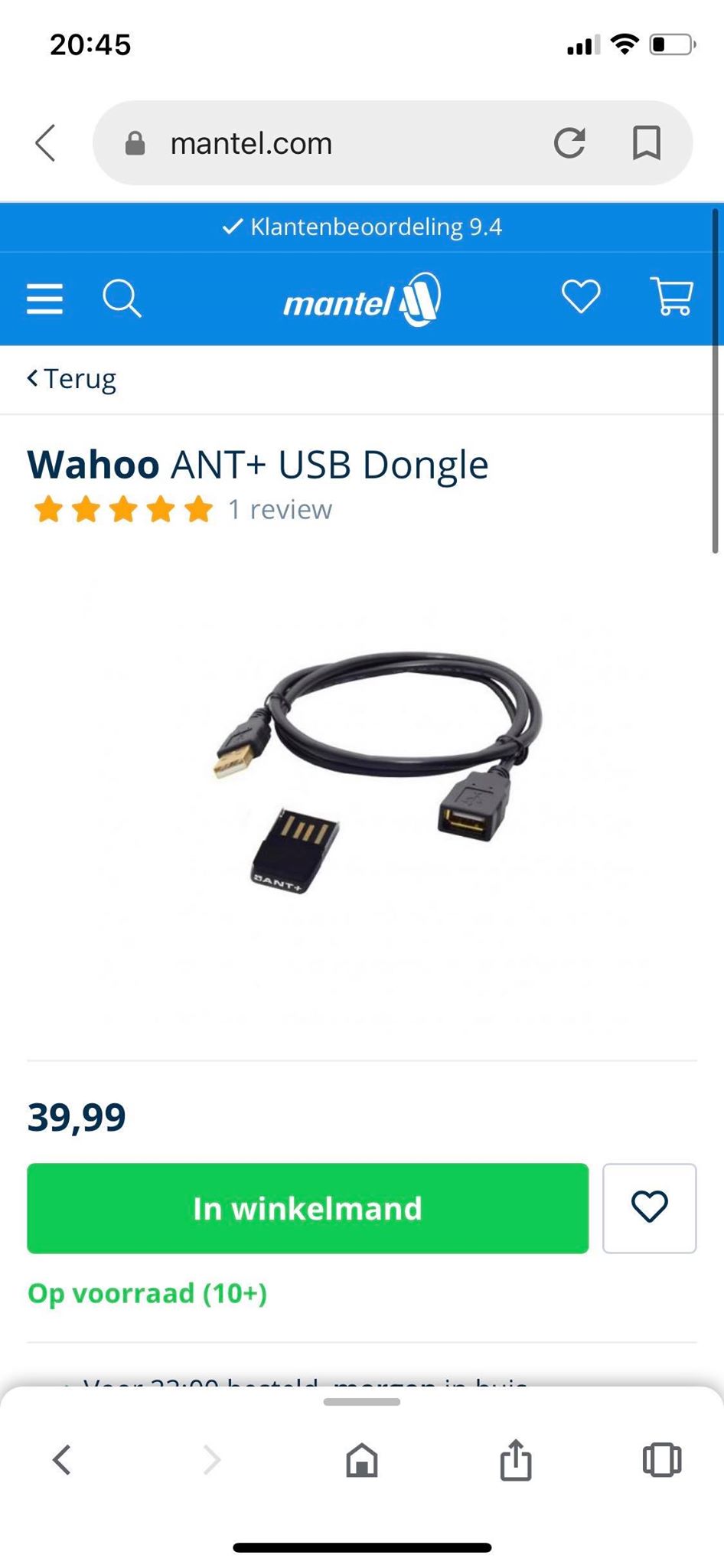Open the hamburger menu in Mantel header
Image resolution: width=724 pixels, height=1568 pixels.
tap(44, 299)
